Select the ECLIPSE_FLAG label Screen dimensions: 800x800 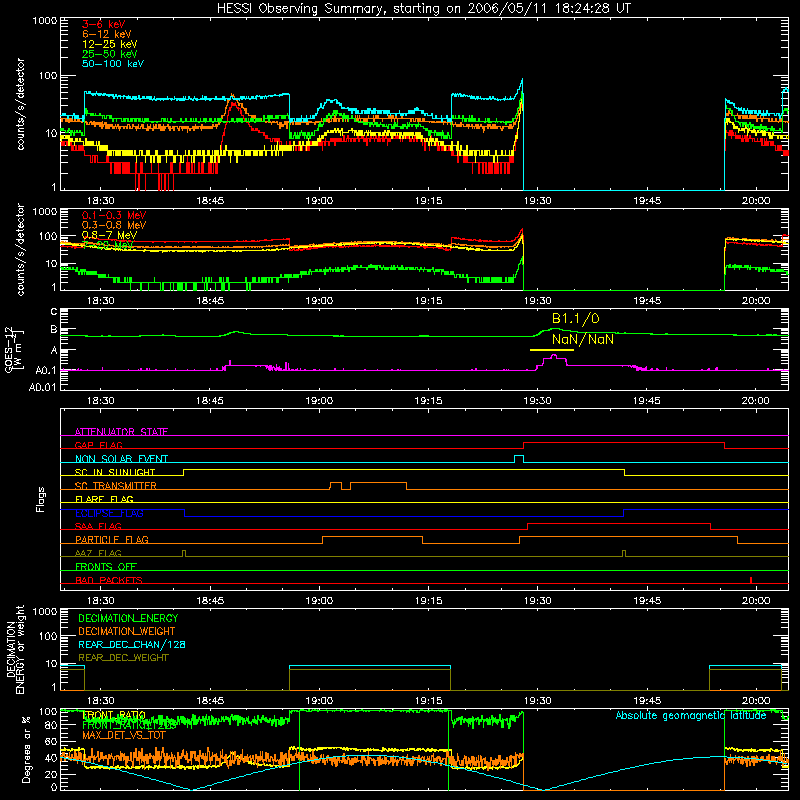tap(109, 513)
